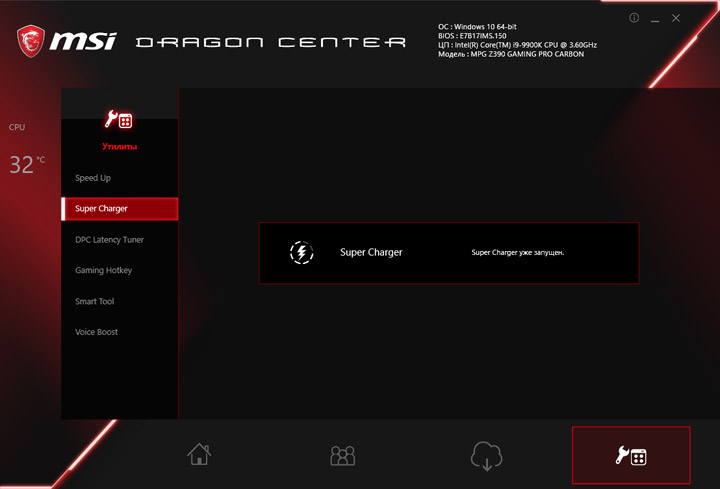Click the red Утилиты heading label
The height and width of the screenshot is (489, 720).
119,146
